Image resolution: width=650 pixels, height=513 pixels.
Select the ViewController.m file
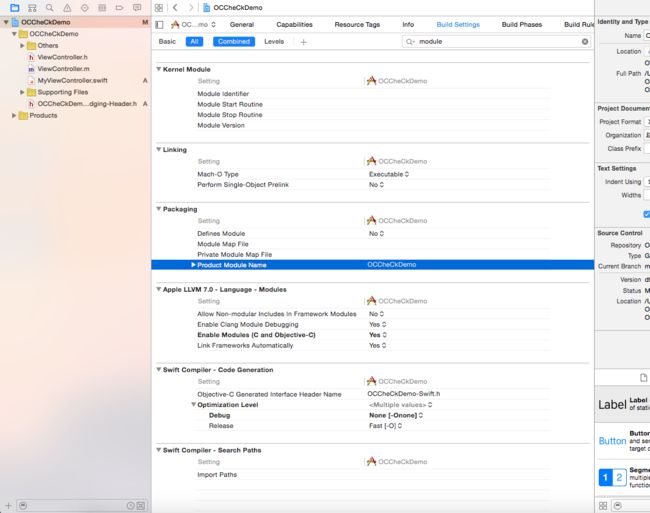click(63, 69)
